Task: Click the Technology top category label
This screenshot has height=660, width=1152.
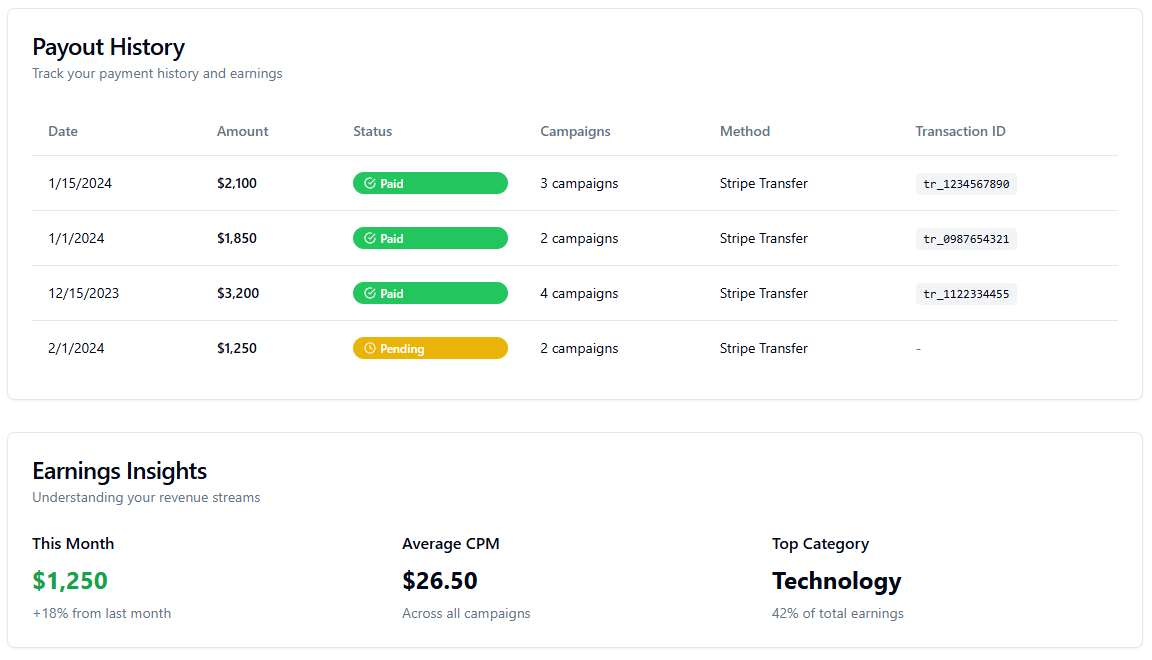Action: pyautogui.click(x=836, y=581)
